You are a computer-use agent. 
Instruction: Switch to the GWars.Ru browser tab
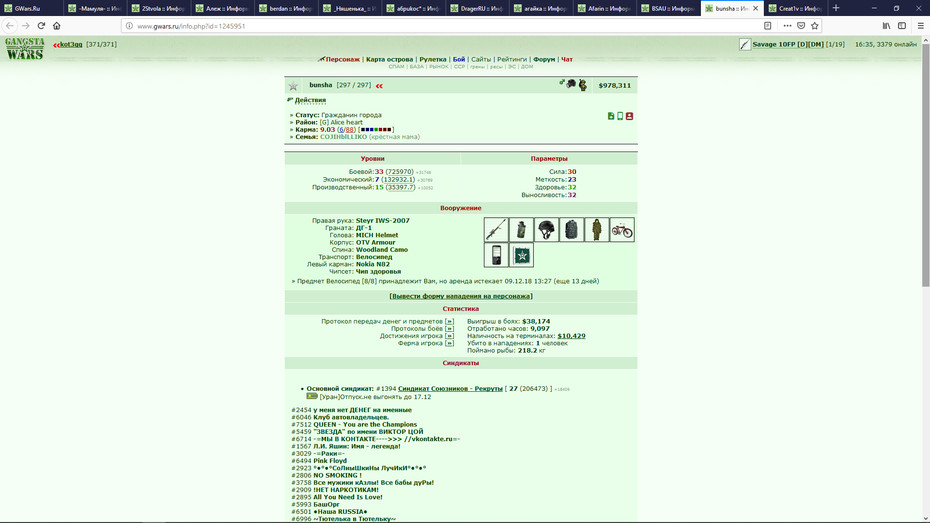pyautogui.click(x=32, y=8)
